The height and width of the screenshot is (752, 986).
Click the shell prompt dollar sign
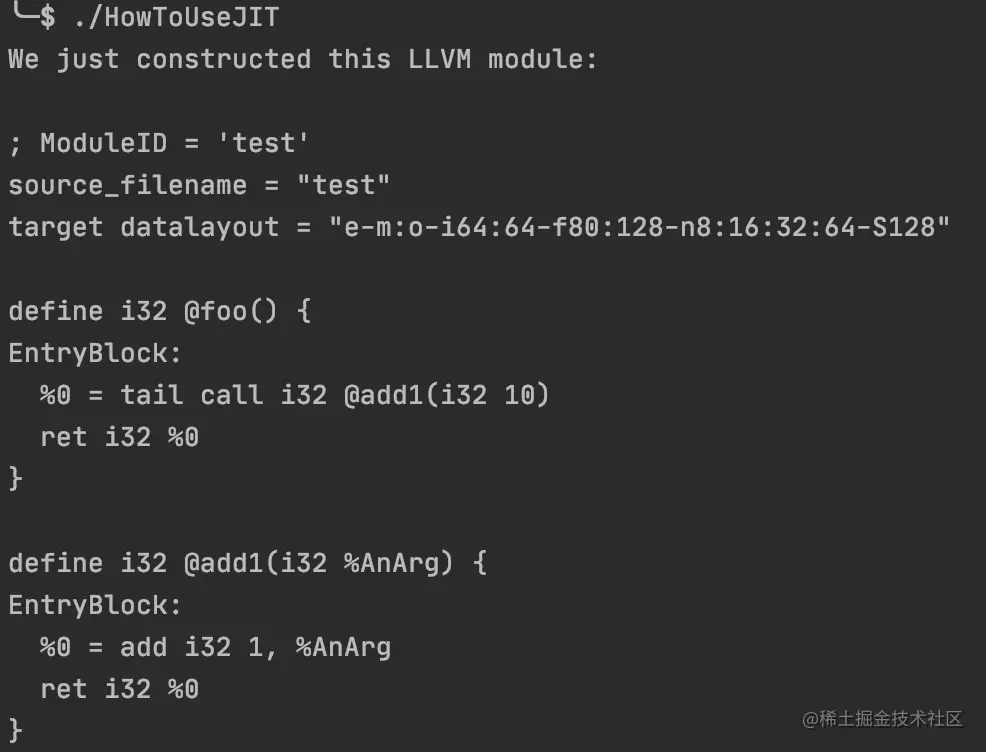[47, 17]
